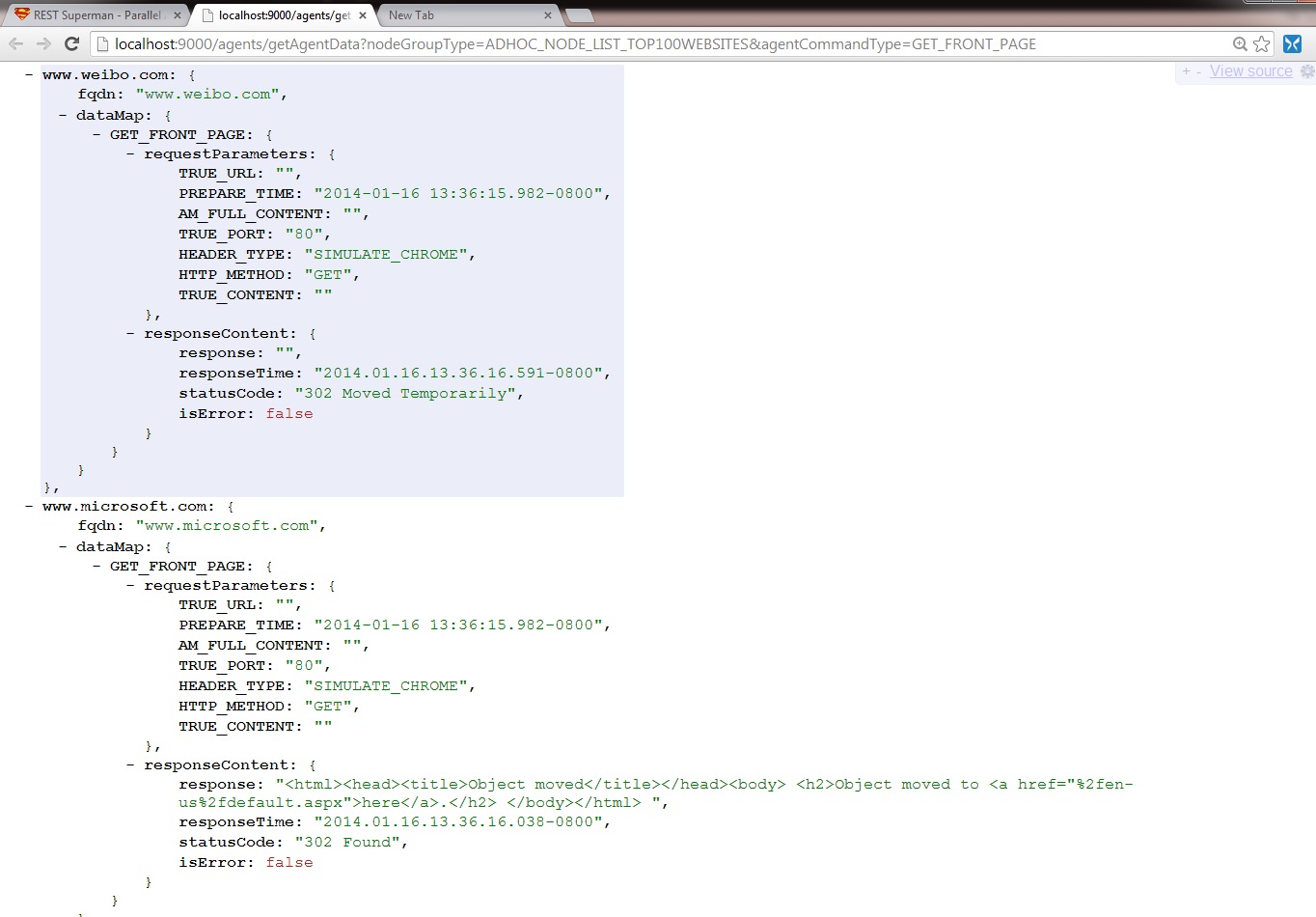Click the weibo AM_FULL_CONTENT key
This screenshot has height=917, width=1316.
251,213
